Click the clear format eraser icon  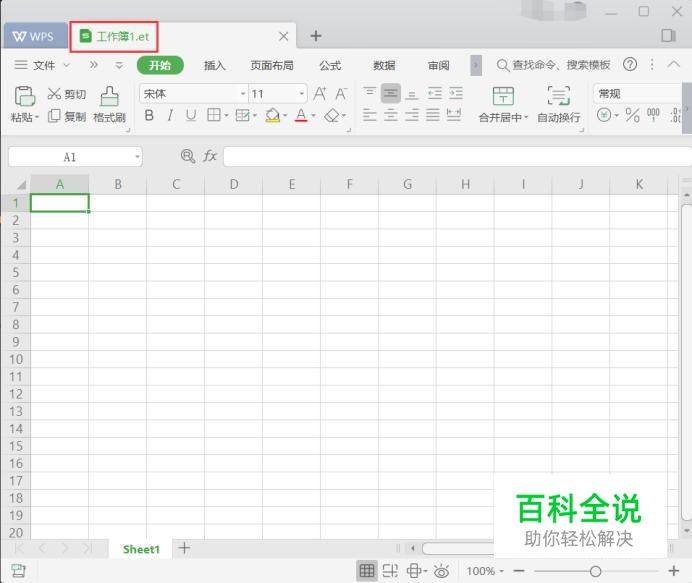(x=332, y=116)
